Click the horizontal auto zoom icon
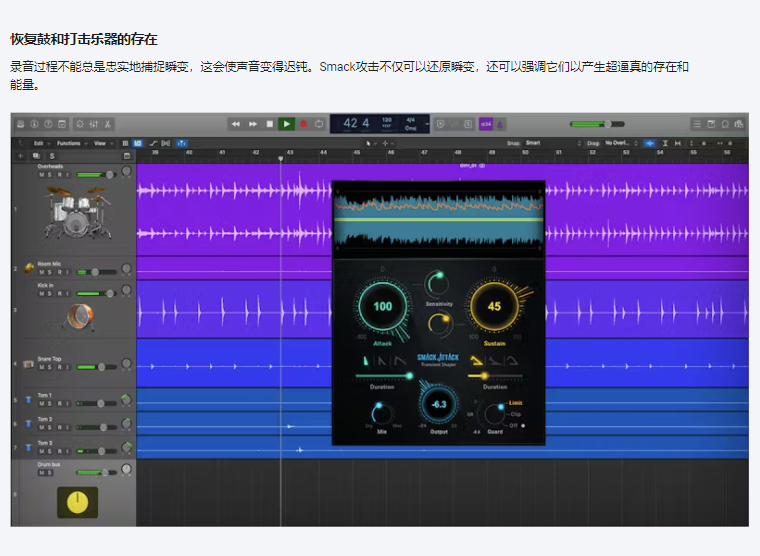Image resolution: width=760 pixels, height=556 pixels. [x=678, y=143]
